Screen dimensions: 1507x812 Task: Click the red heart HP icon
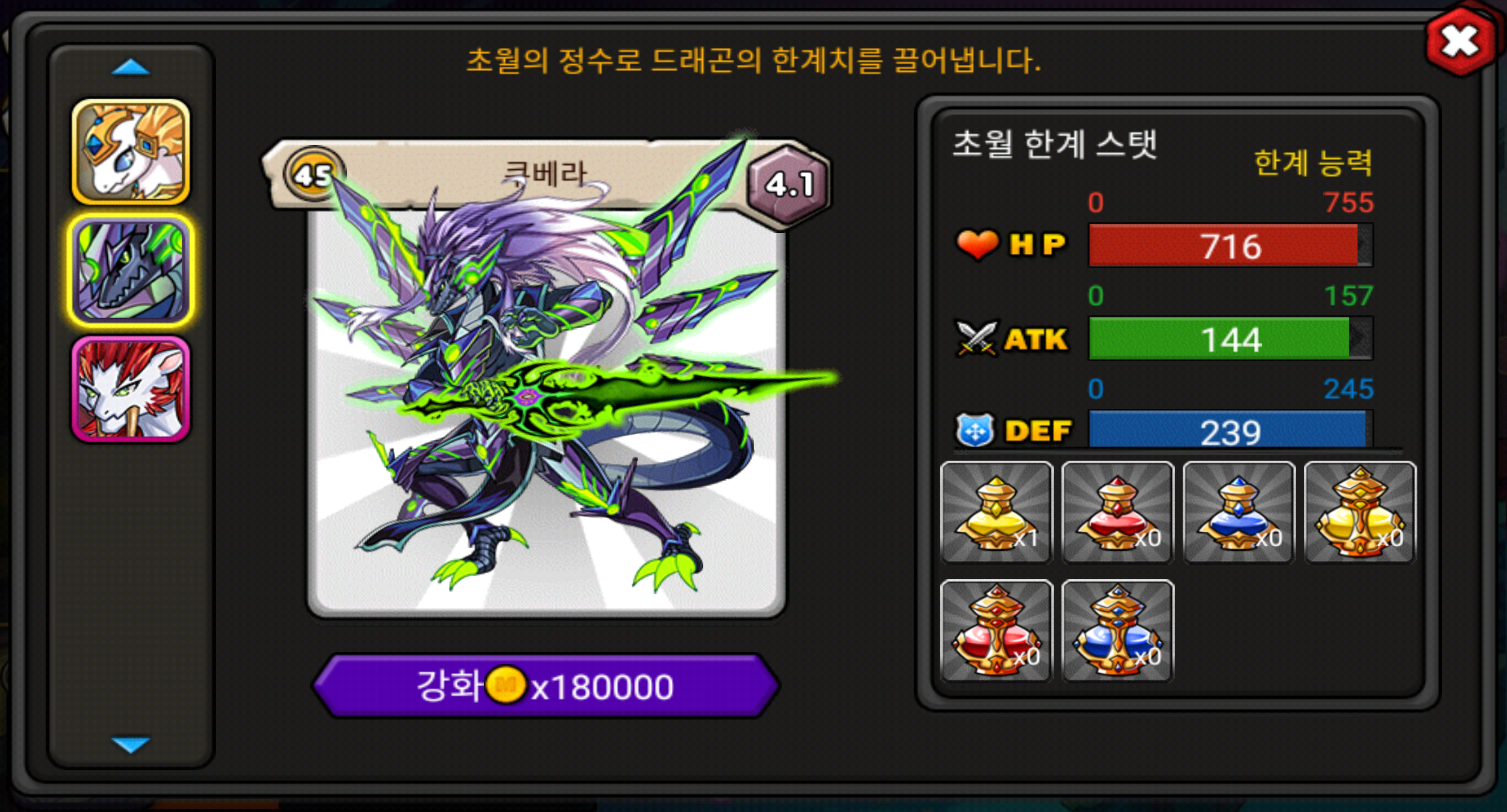coord(977,244)
